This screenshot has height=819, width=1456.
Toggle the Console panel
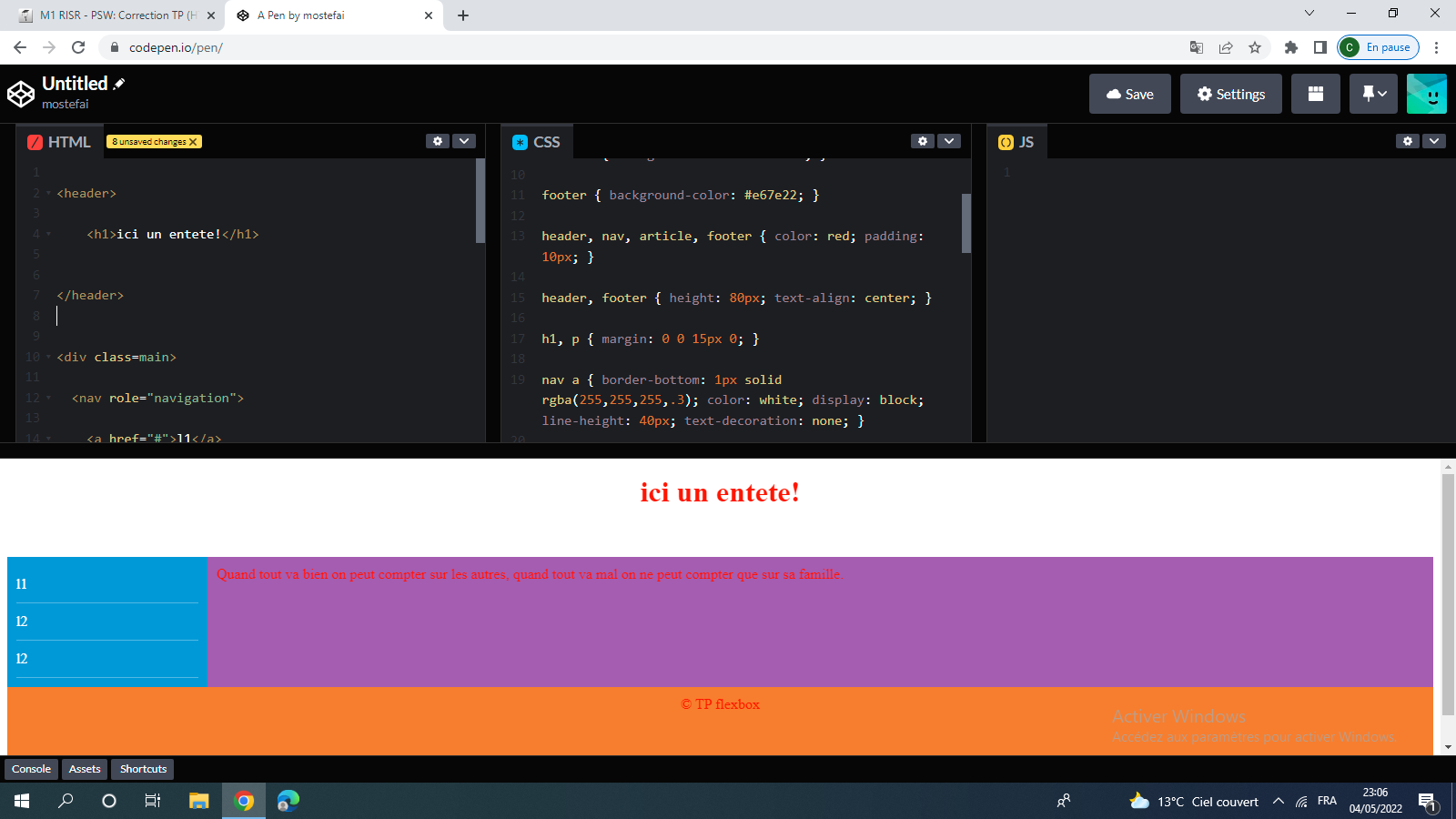(31, 769)
